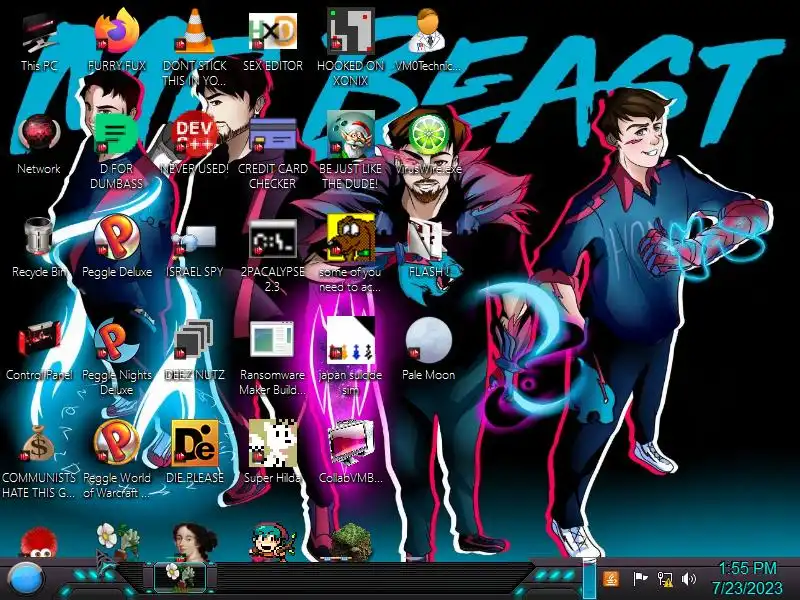Click the 7/23/2023 date in tray
The image size is (800, 600).
[747, 587]
